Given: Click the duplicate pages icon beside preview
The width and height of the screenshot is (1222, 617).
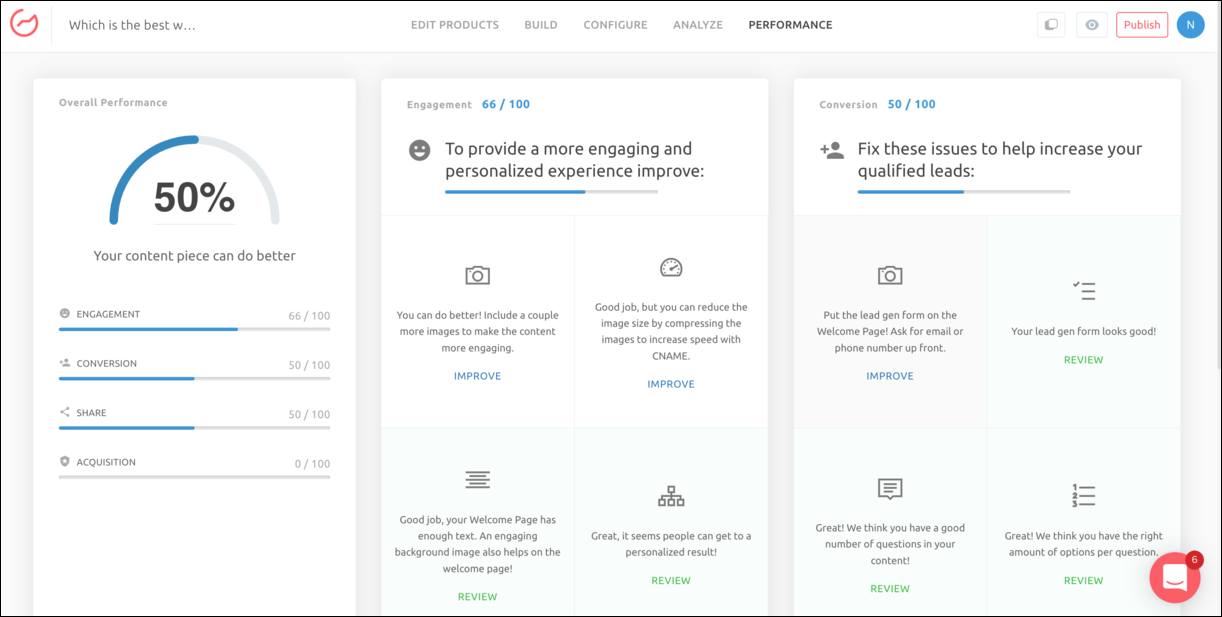Looking at the screenshot, I should 1050,25.
